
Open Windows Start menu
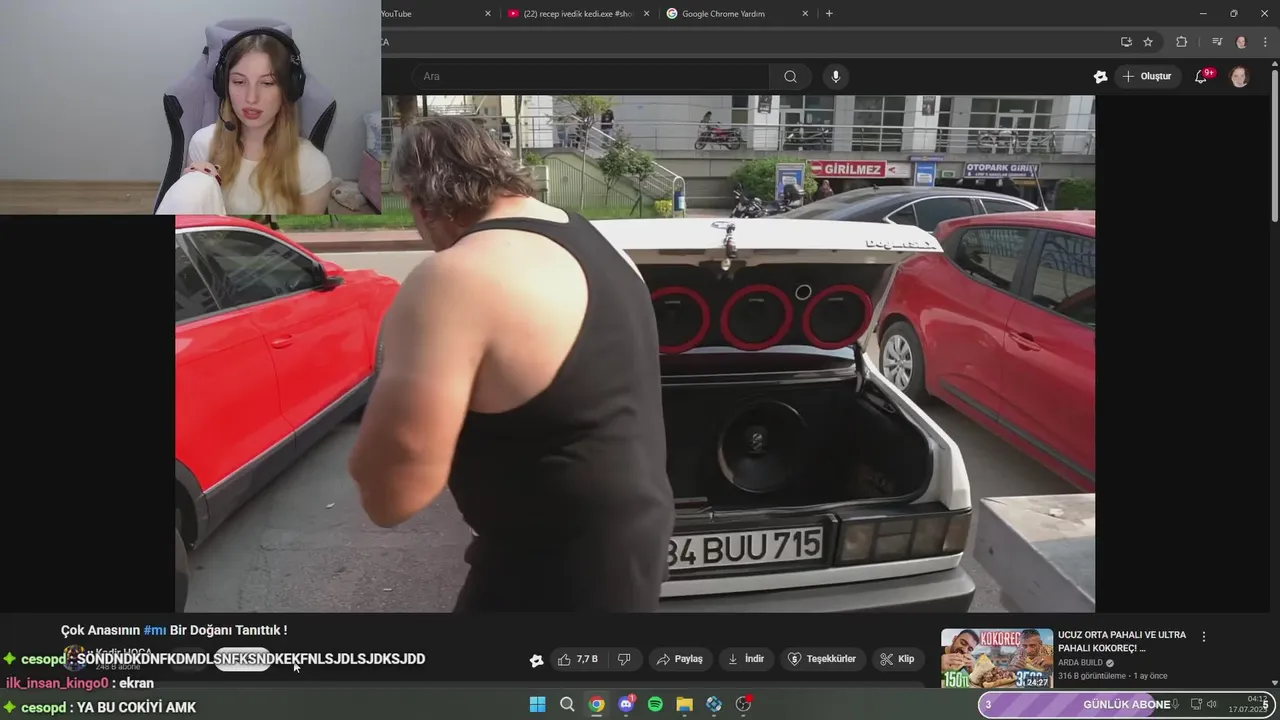tap(537, 704)
